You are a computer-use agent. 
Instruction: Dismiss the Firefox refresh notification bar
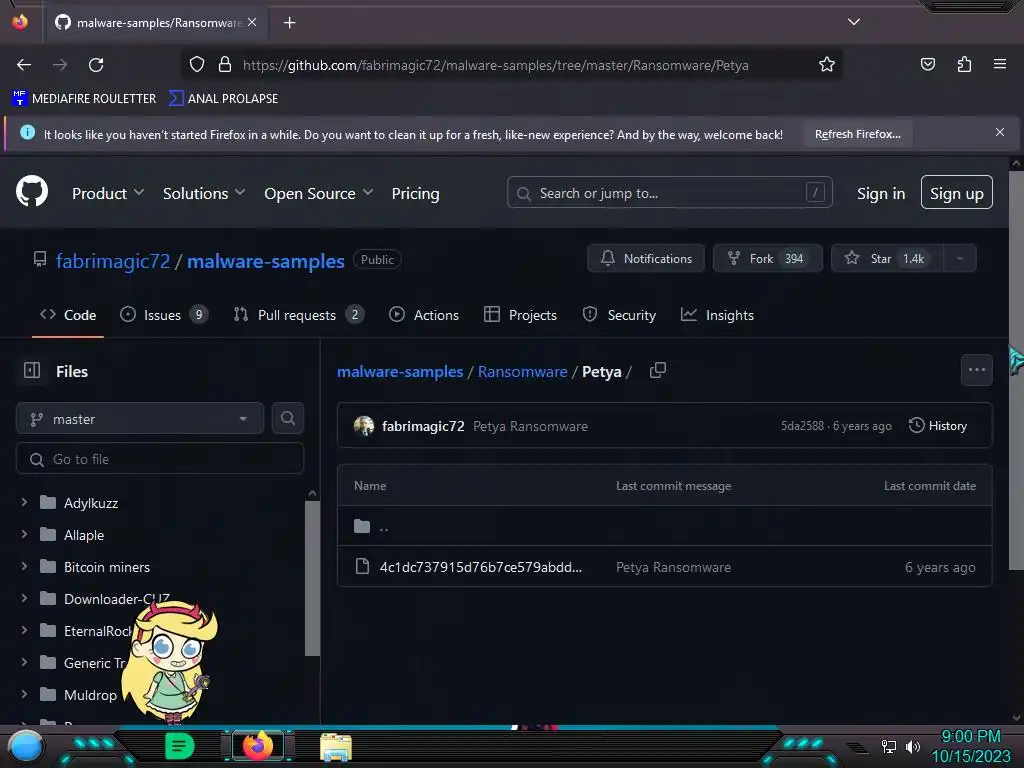pyautogui.click(x=1000, y=132)
